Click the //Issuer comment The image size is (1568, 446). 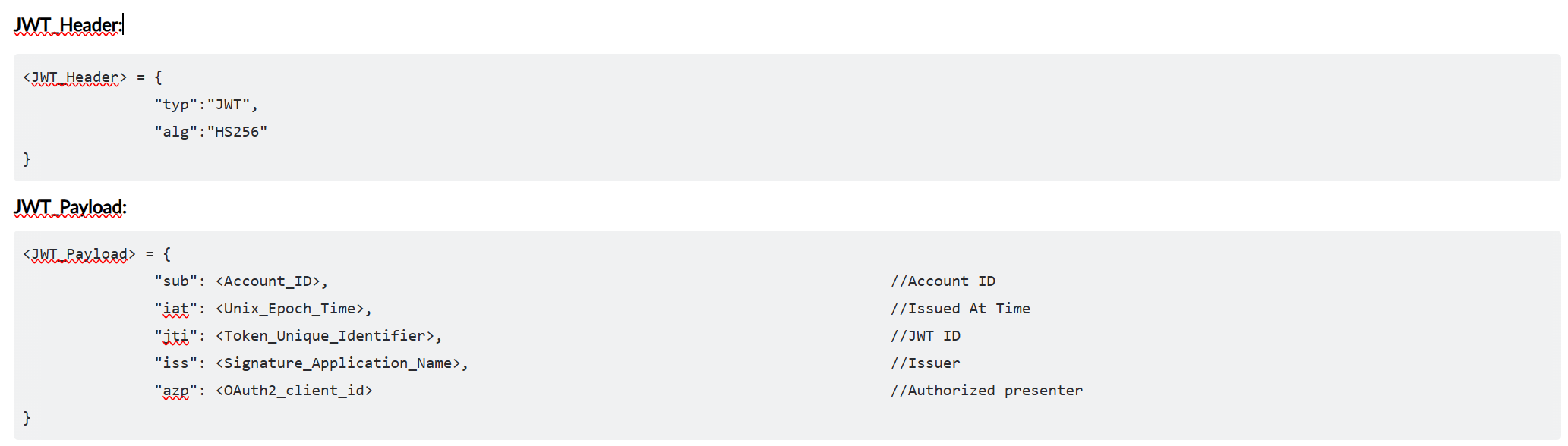pos(925,363)
